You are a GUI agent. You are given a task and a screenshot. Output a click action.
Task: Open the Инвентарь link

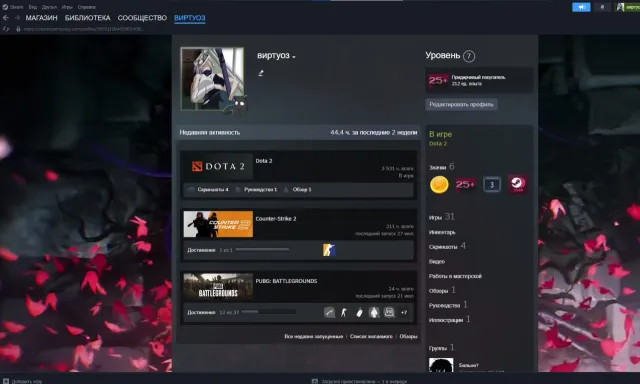[442, 232]
